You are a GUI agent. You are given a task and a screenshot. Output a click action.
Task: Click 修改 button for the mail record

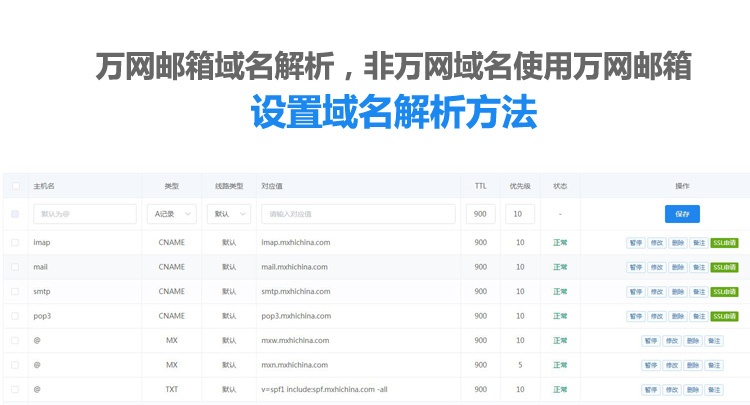pos(656,267)
